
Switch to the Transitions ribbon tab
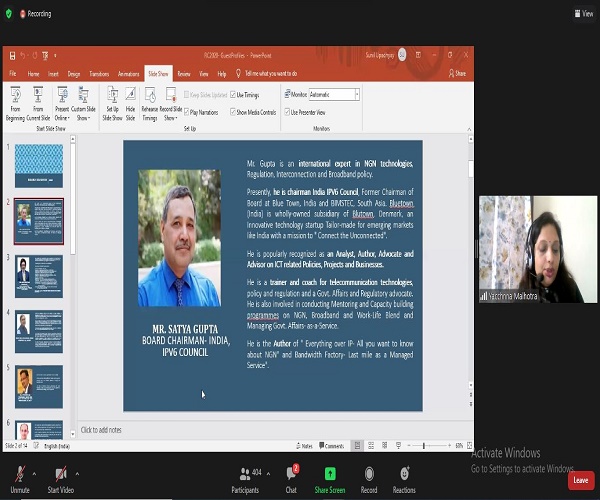[x=99, y=73]
